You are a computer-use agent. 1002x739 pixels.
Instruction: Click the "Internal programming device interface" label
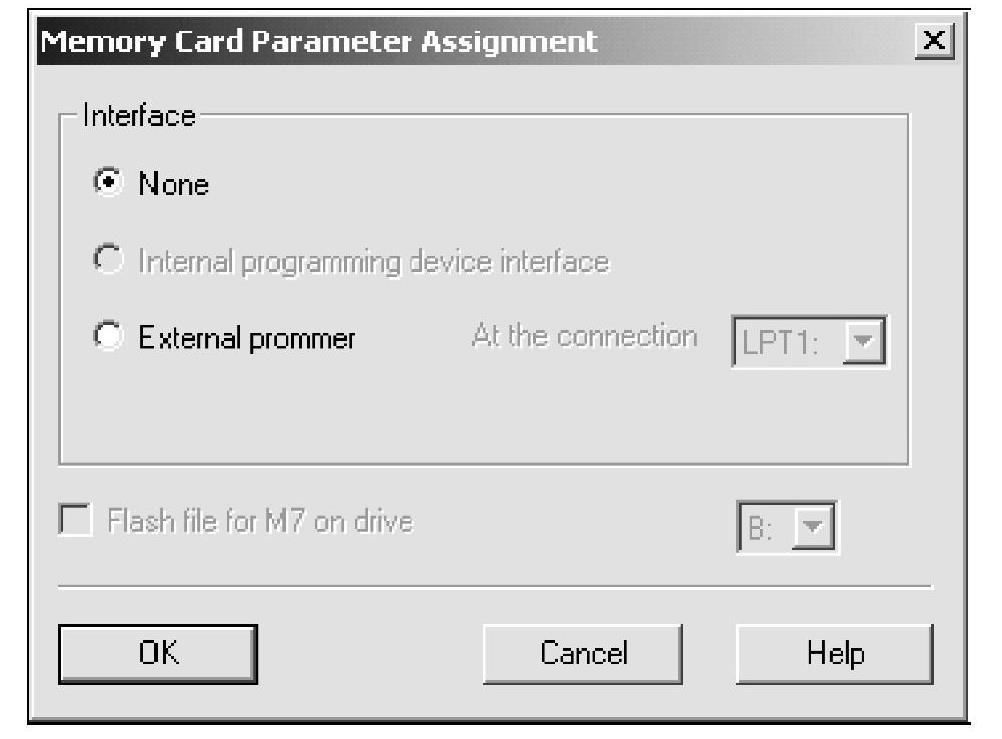pyautogui.click(x=373, y=262)
